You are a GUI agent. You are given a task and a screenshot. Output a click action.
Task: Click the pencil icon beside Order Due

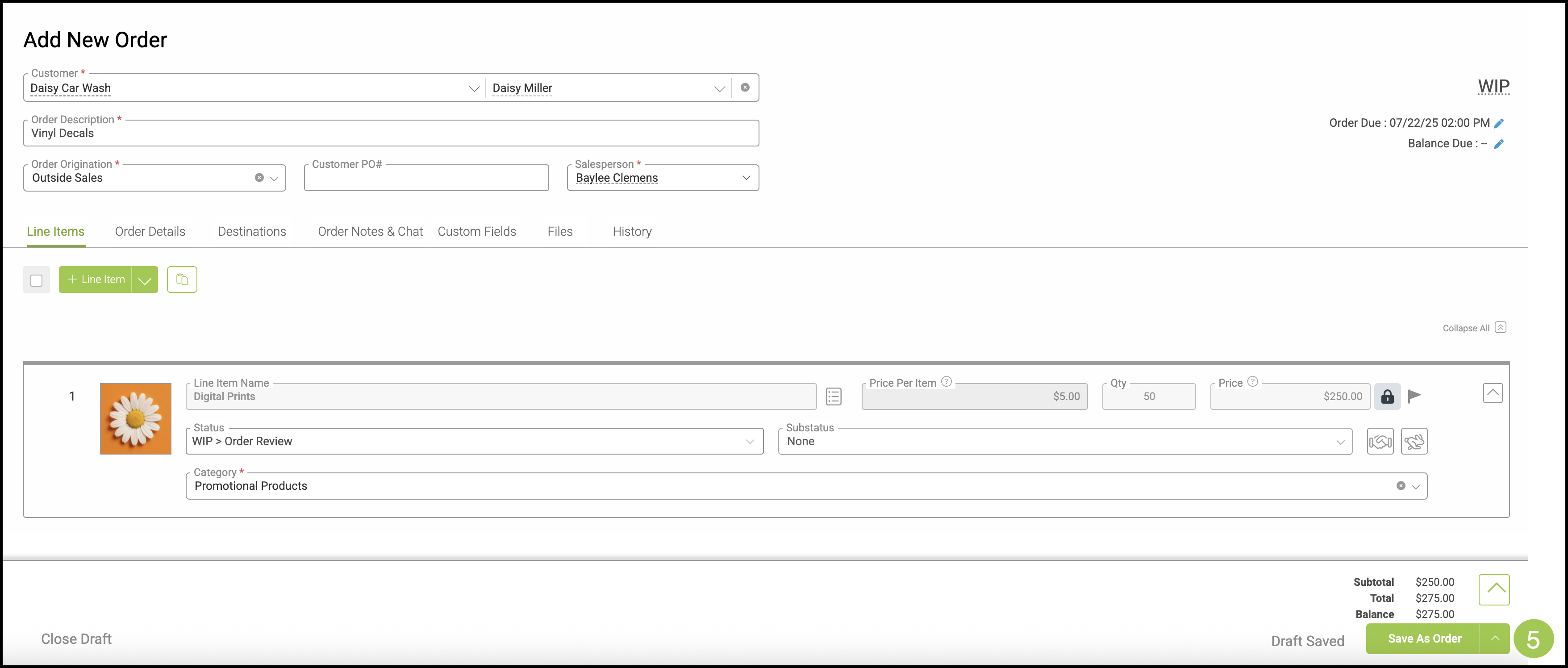pos(1499,124)
